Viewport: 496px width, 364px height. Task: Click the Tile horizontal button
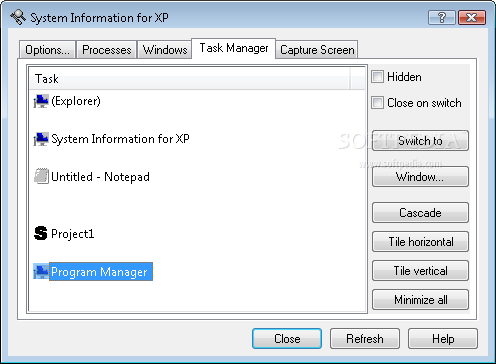click(x=420, y=242)
